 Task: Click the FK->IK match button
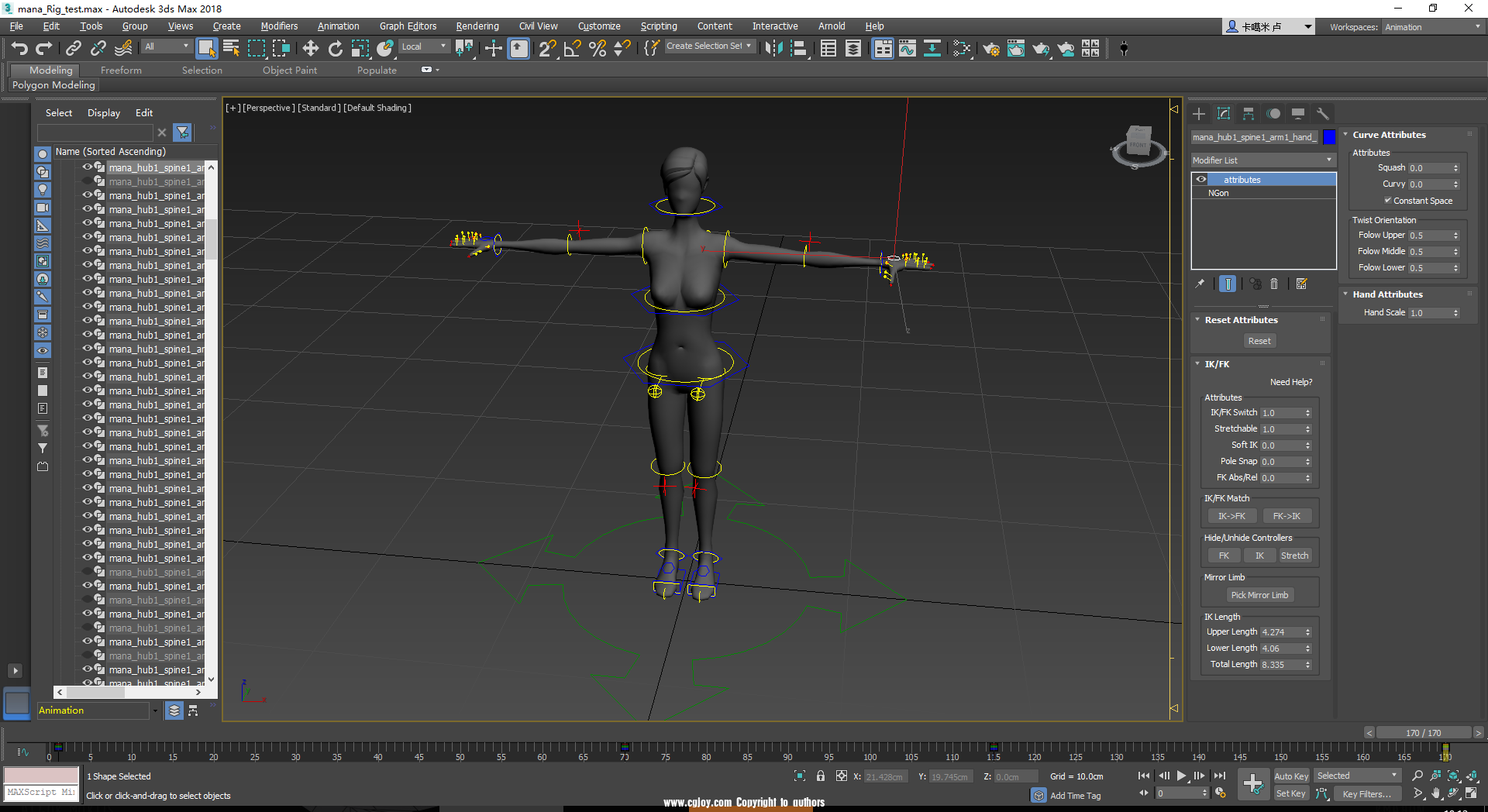click(x=1286, y=516)
